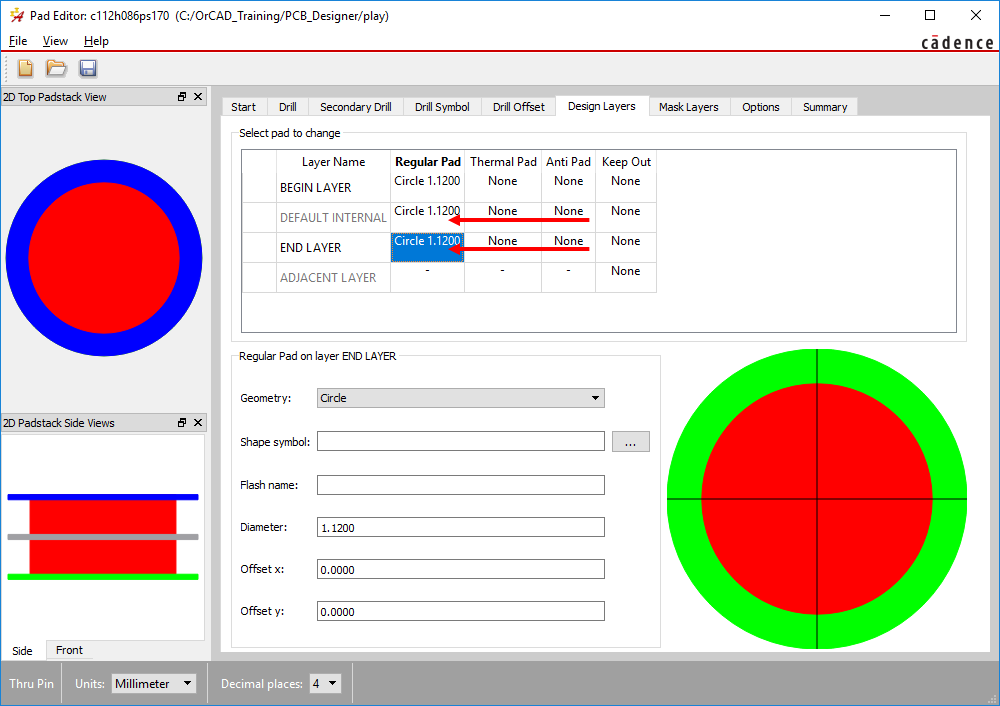Maximize the Pad Editor window

[x=930, y=15]
